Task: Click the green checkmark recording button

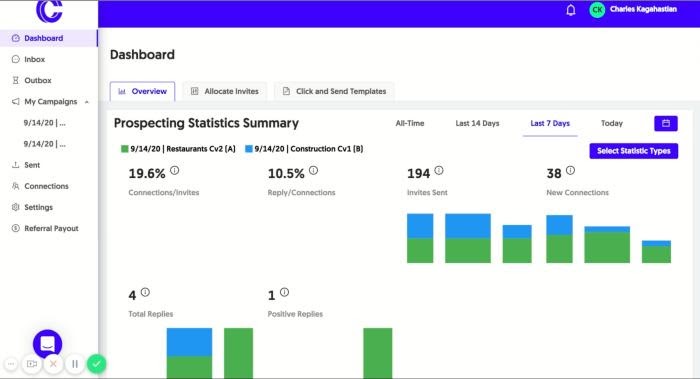Action: 96,364
